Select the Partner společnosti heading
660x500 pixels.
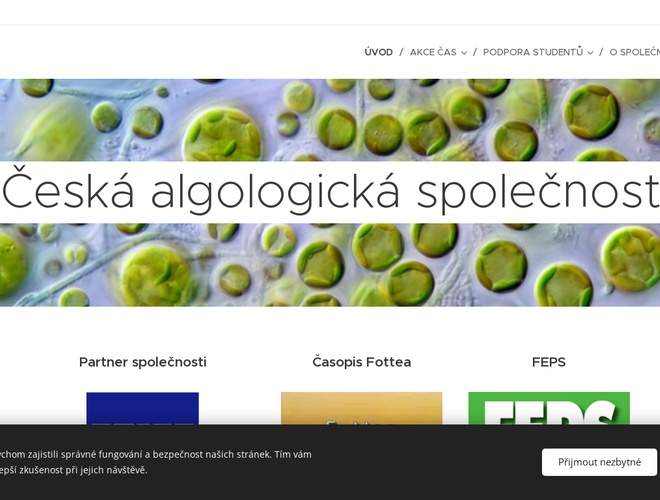(x=143, y=362)
